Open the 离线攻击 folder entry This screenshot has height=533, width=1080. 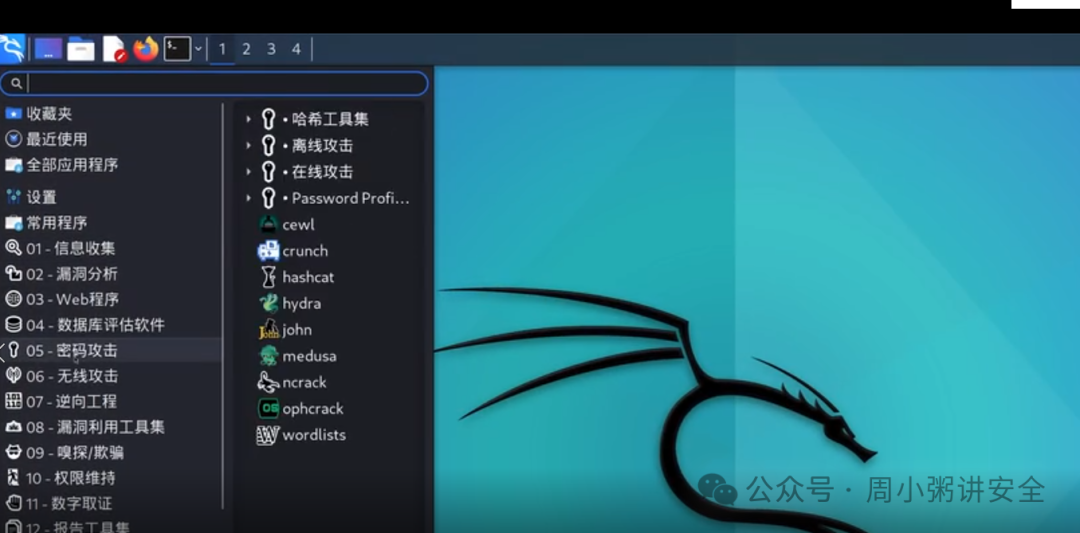[x=307, y=145]
